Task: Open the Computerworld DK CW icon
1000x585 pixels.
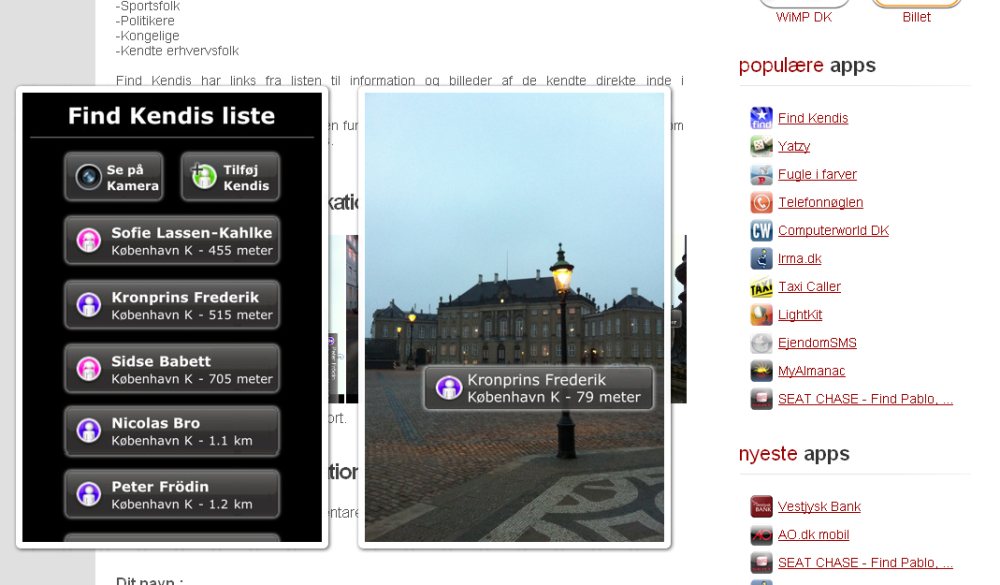Action: point(761,230)
